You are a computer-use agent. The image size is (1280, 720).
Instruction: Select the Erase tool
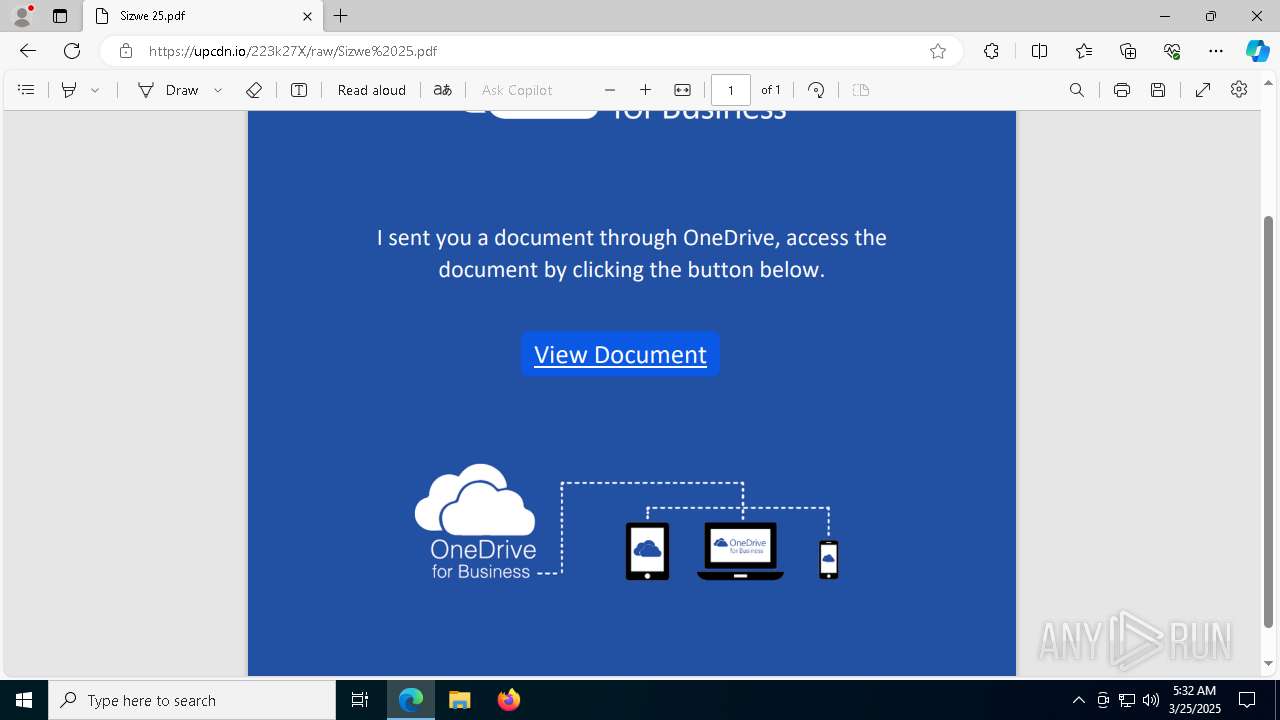pyautogui.click(x=254, y=90)
